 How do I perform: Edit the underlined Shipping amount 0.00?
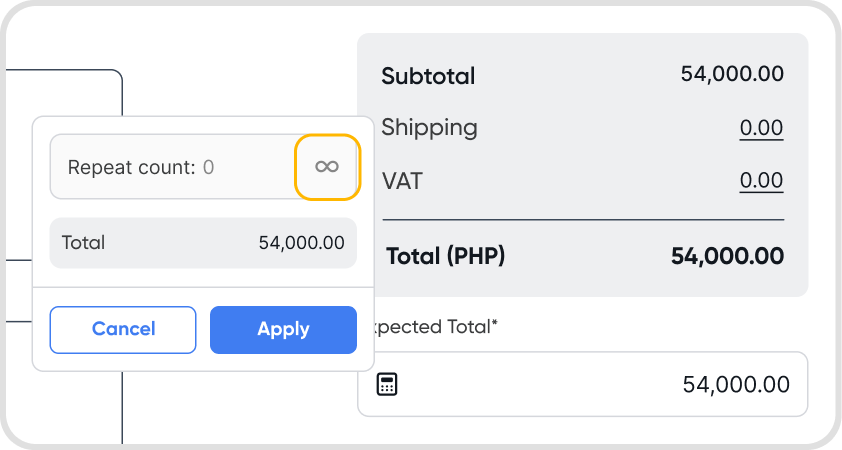pos(761,128)
